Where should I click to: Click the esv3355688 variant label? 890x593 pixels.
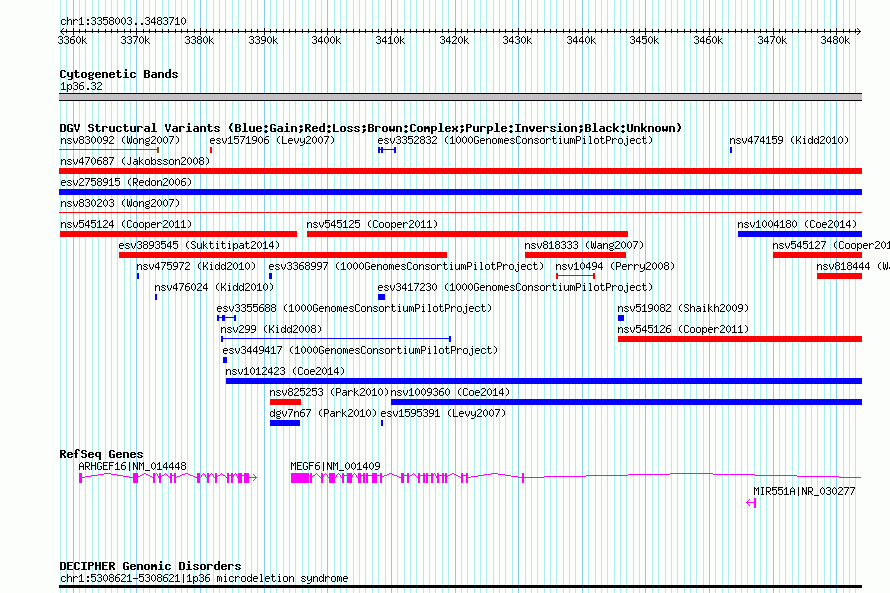[x=354, y=308]
